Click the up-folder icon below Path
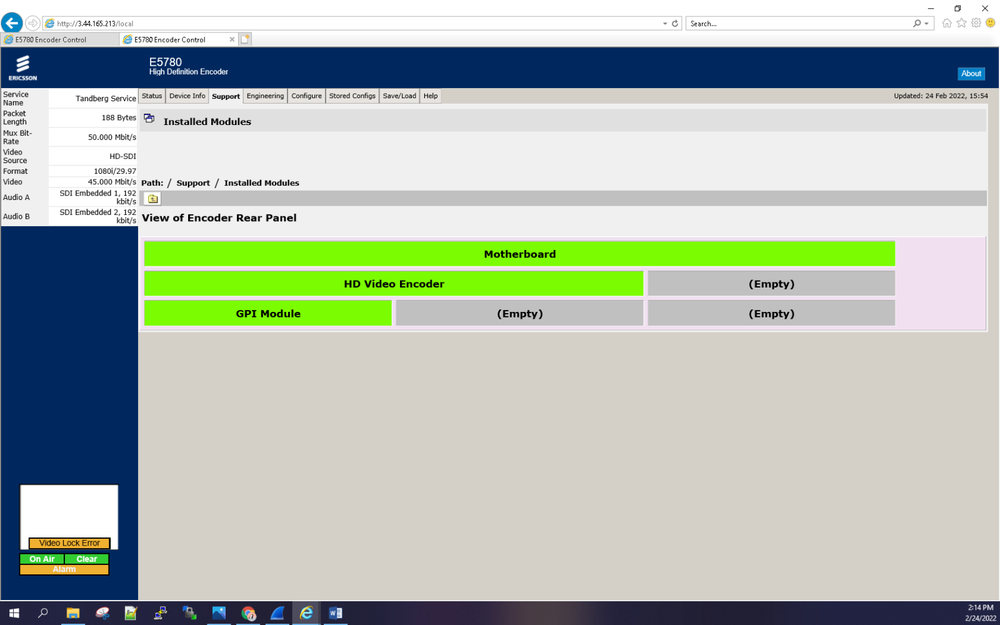The width and height of the screenshot is (1000, 625). (x=152, y=199)
